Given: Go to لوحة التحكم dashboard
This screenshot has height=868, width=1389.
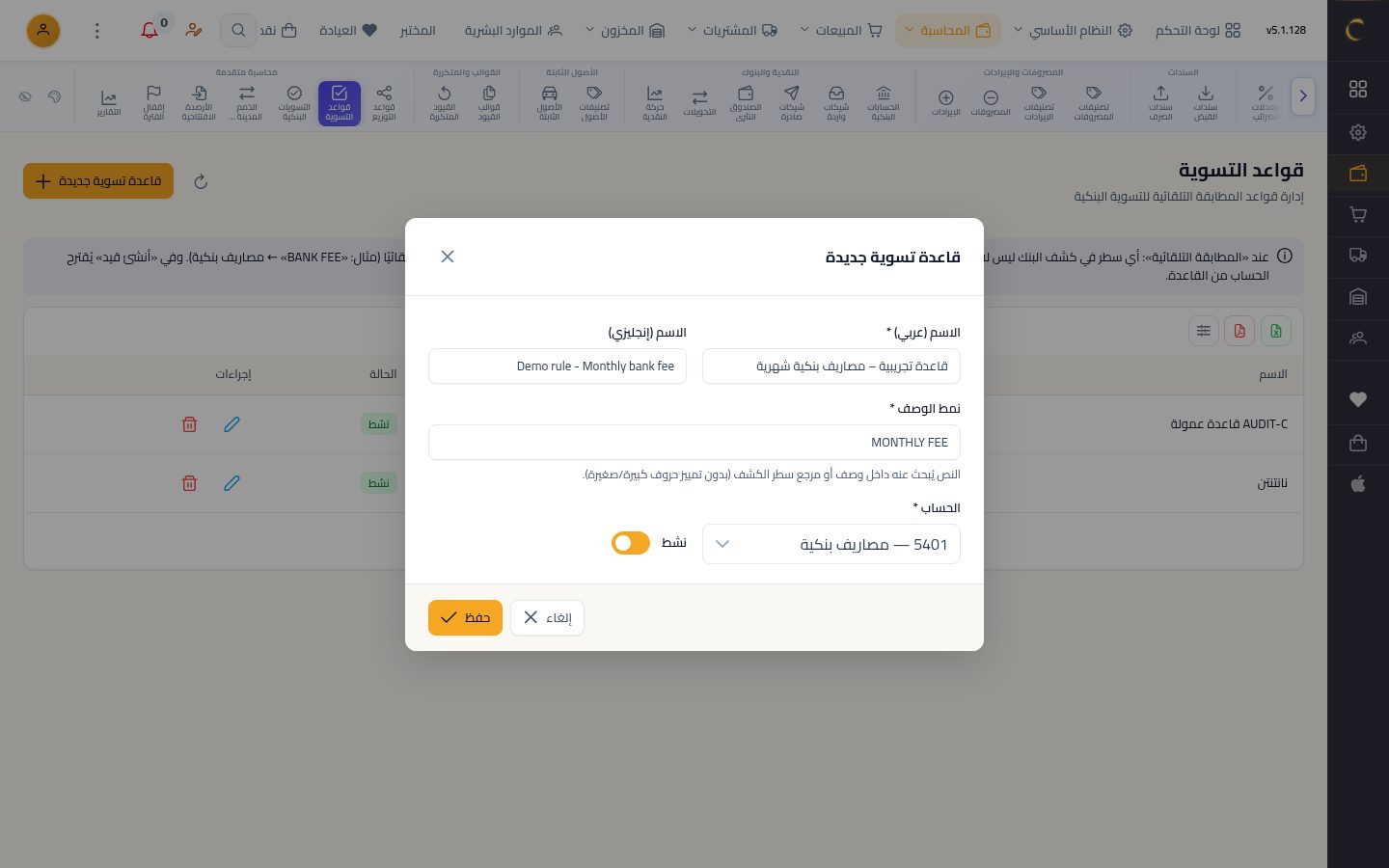Looking at the screenshot, I should [x=1198, y=31].
